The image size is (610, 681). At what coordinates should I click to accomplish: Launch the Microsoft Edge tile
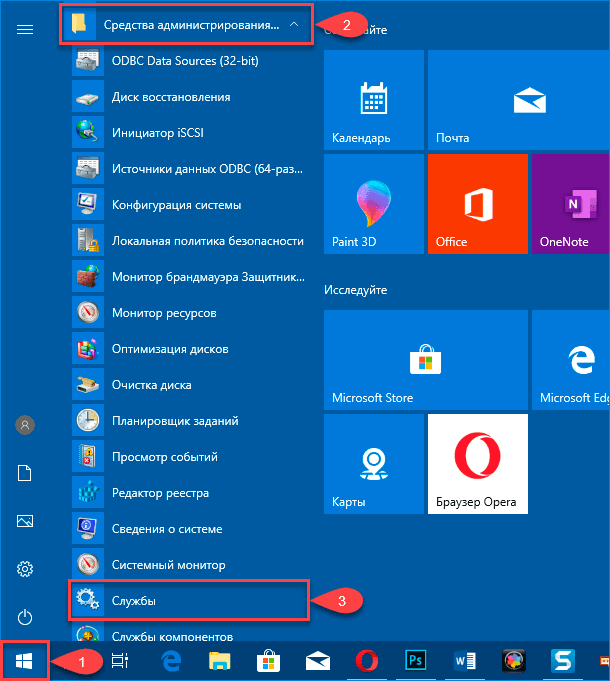pos(571,360)
